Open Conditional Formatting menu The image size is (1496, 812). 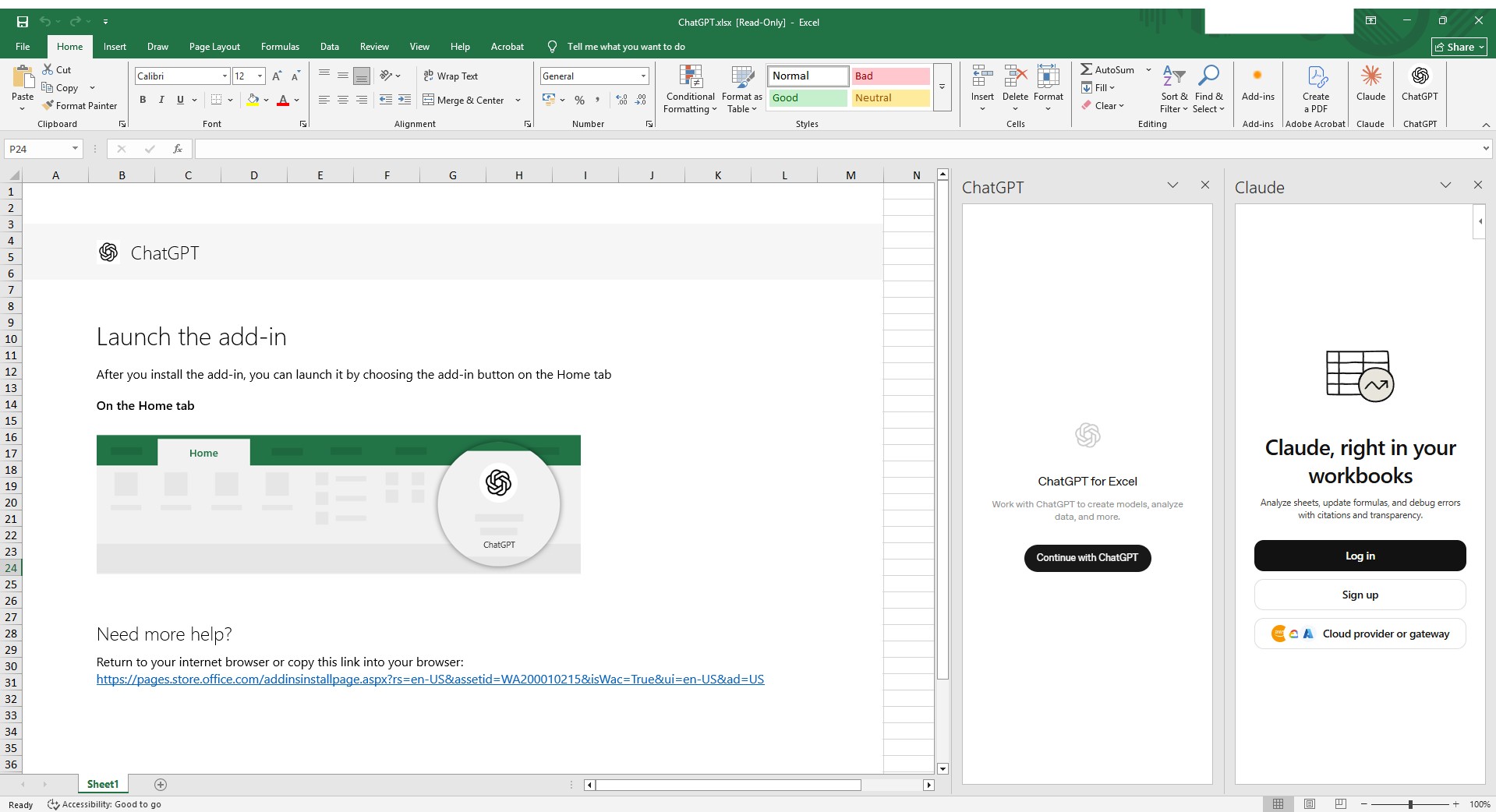coord(690,89)
